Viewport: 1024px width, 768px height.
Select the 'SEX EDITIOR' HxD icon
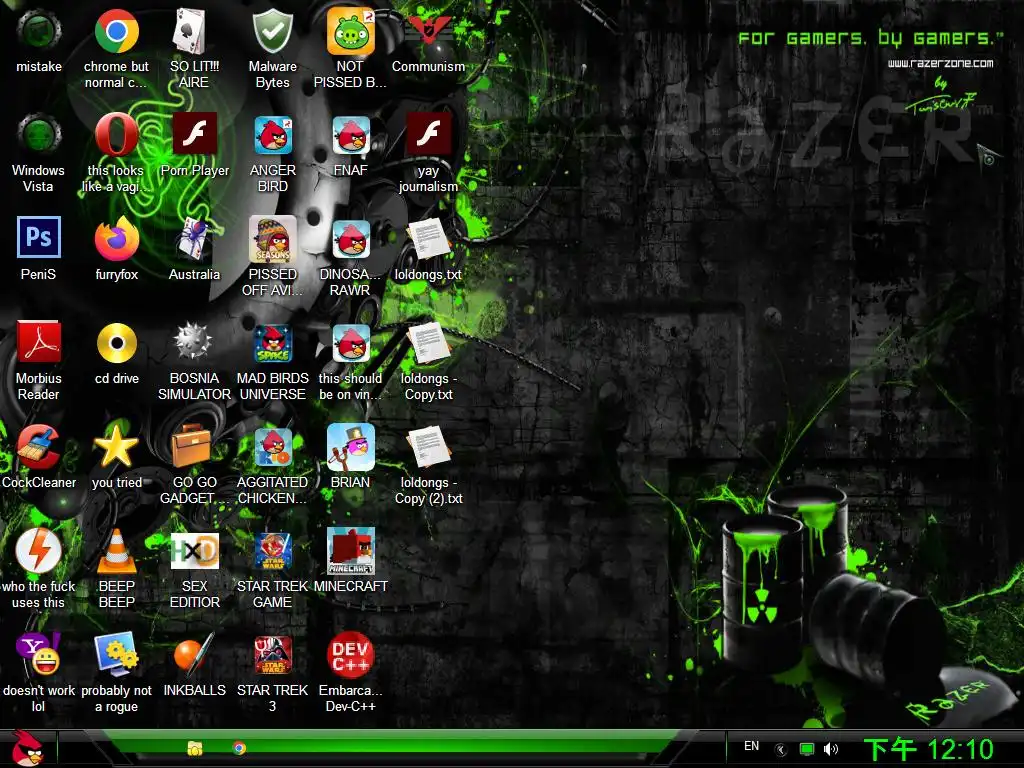(194, 550)
